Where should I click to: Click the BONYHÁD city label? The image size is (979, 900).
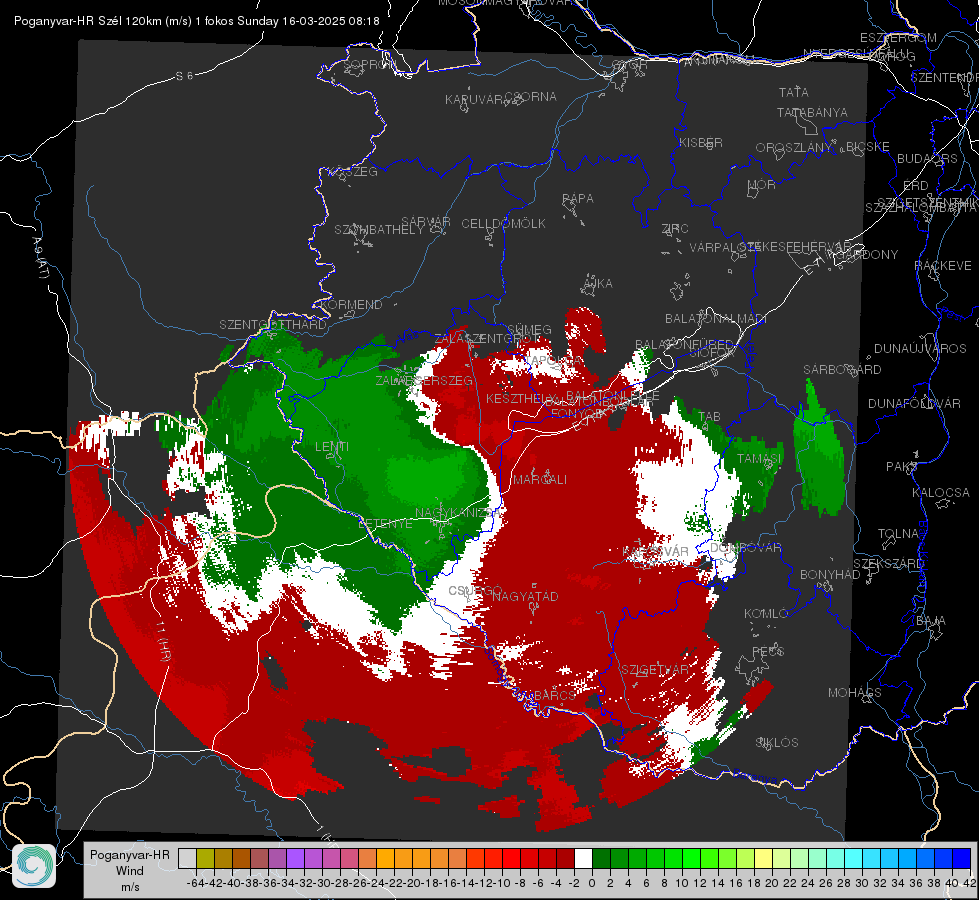point(830,574)
